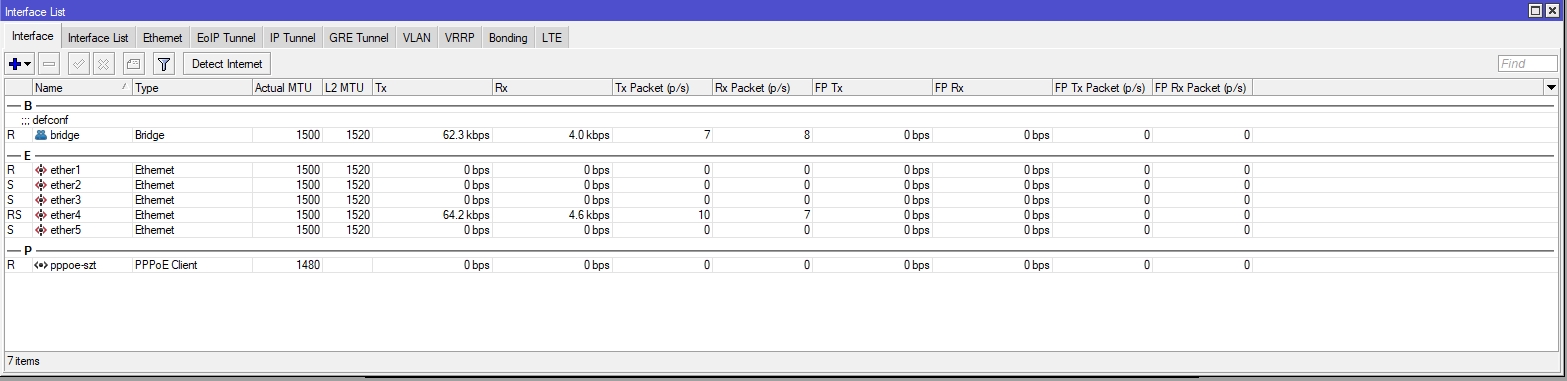
Task: Click the 7 items status text
Action: (x=24, y=361)
